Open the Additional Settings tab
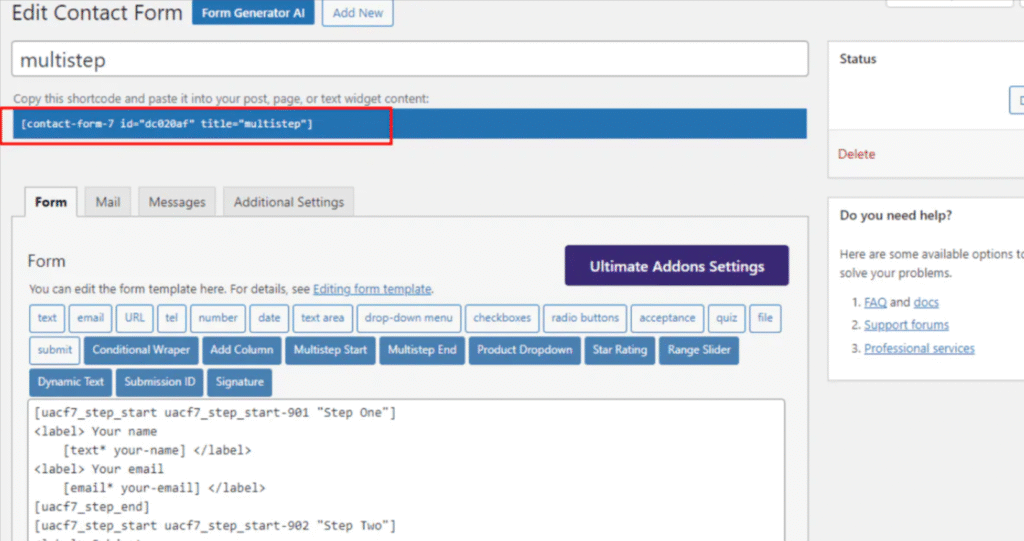This screenshot has height=541, width=1024. [289, 202]
